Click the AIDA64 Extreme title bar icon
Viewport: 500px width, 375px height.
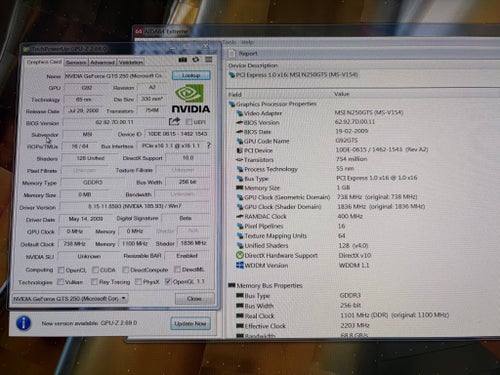(139, 32)
